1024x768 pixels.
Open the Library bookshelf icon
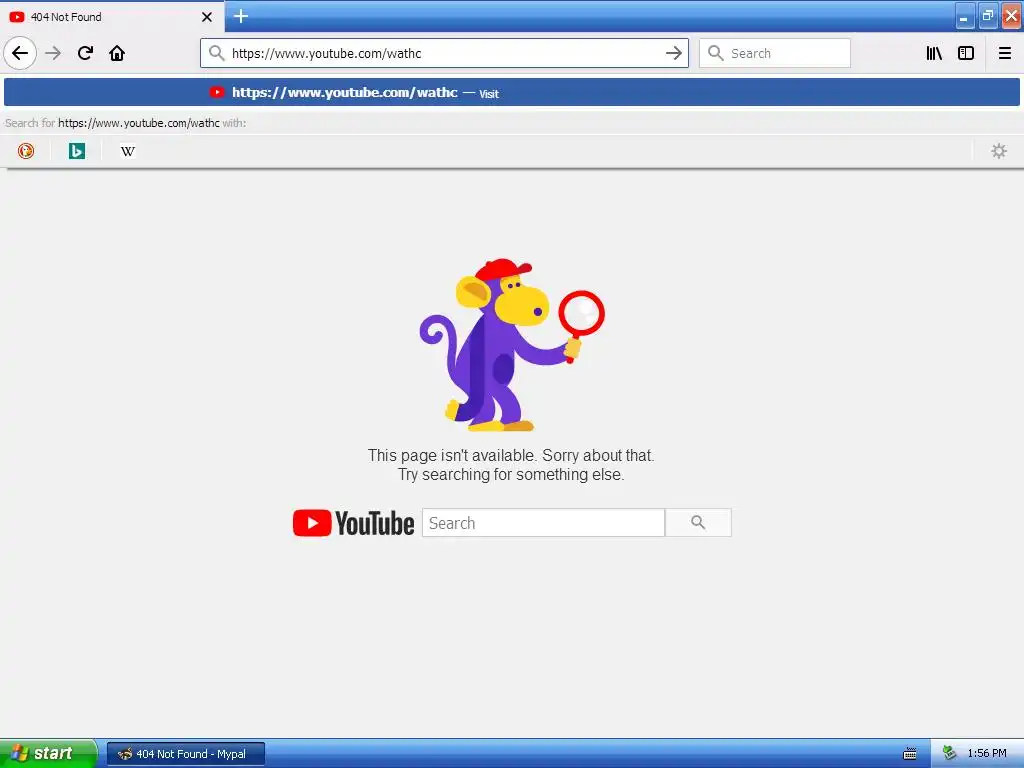pos(934,53)
